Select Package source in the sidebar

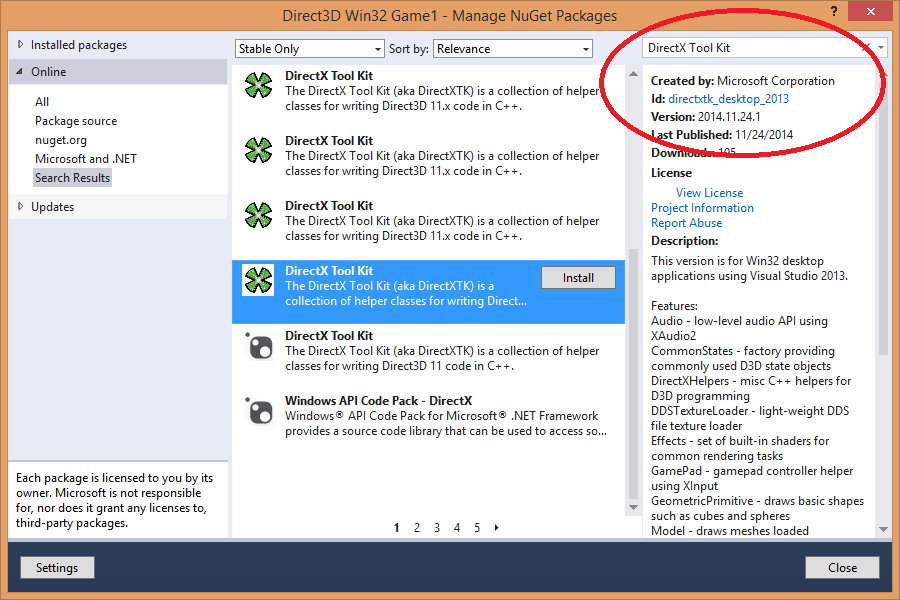76,121
